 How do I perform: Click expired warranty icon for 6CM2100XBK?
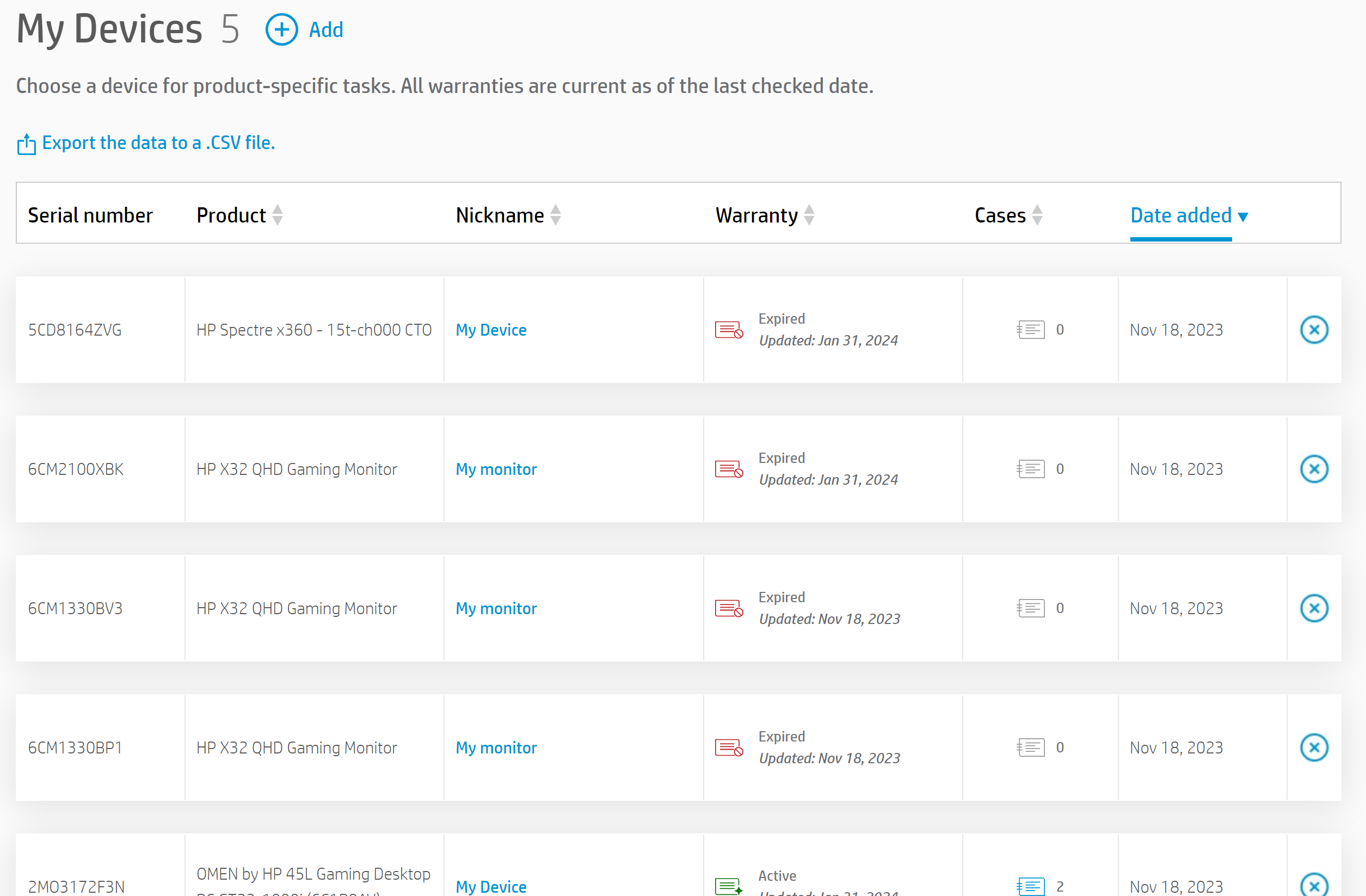coord(729,469)
